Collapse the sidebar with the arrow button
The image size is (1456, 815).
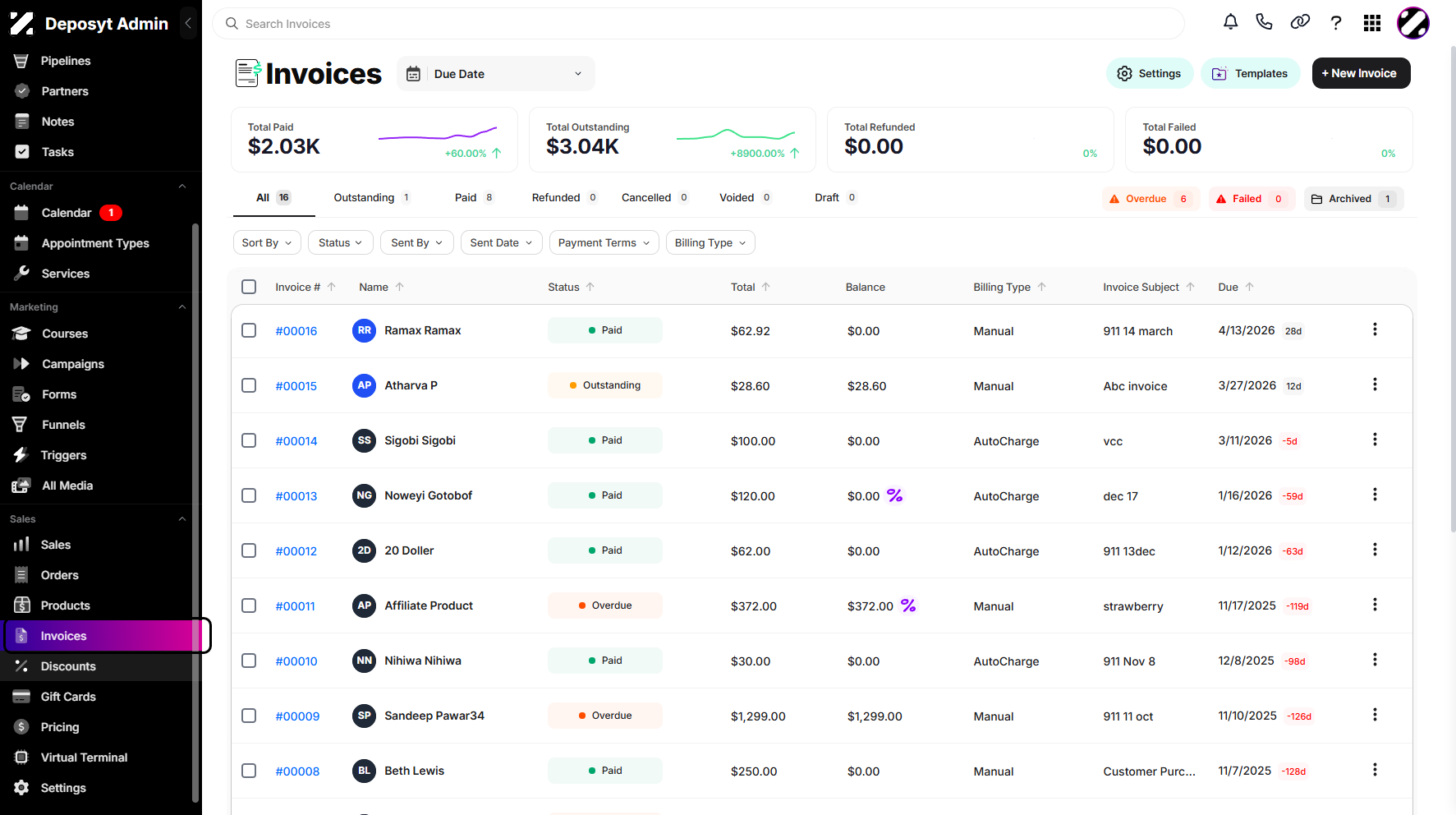point(188,23)
